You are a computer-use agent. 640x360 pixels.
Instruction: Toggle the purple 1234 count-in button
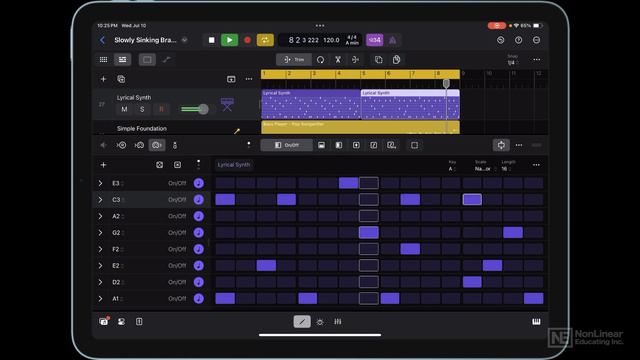(x=374, y=40)
